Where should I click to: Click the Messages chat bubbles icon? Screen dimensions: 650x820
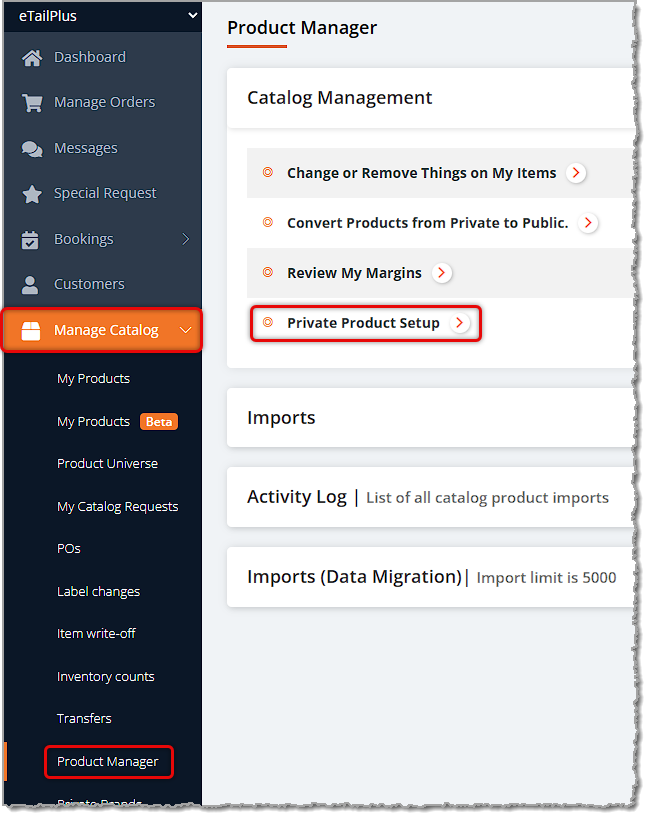(x=32, y=149)
